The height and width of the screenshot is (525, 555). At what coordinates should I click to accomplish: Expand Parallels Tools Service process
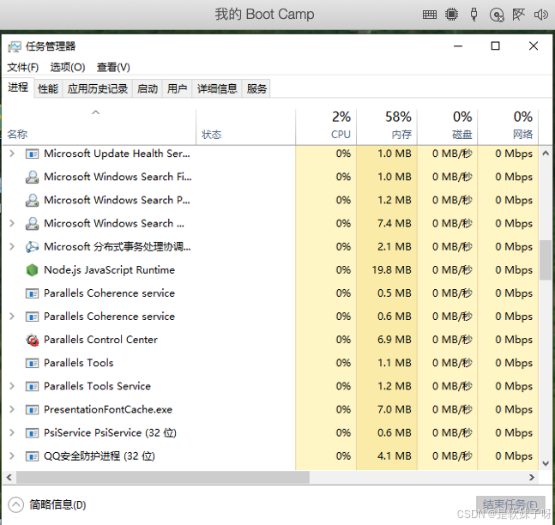click(12, 386)
